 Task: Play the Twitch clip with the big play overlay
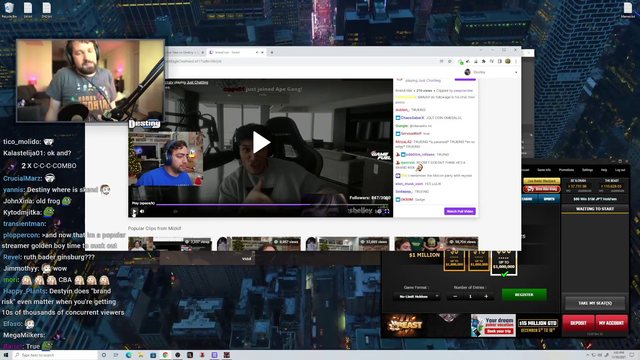coord(260,142)
